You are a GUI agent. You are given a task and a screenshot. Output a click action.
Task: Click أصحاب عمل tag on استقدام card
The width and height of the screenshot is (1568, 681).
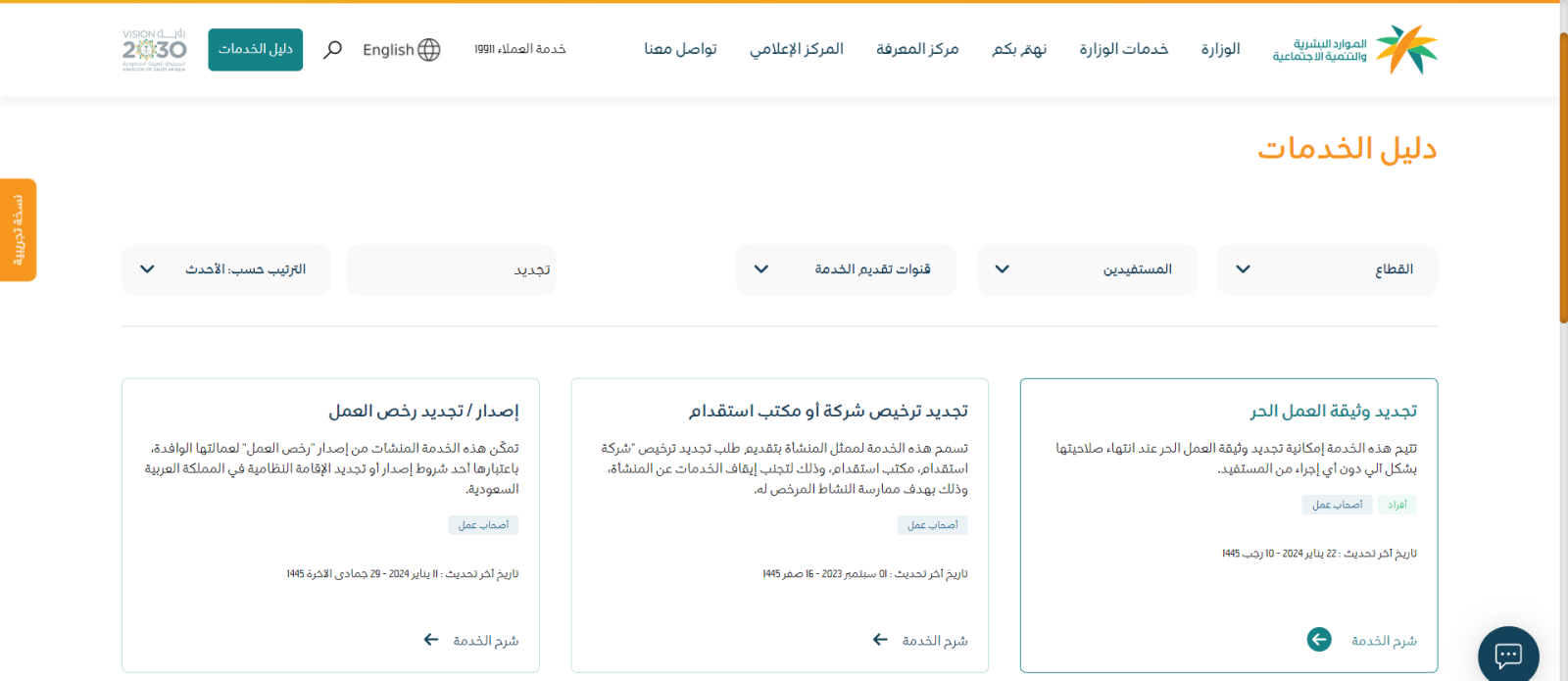coord(932,525)
